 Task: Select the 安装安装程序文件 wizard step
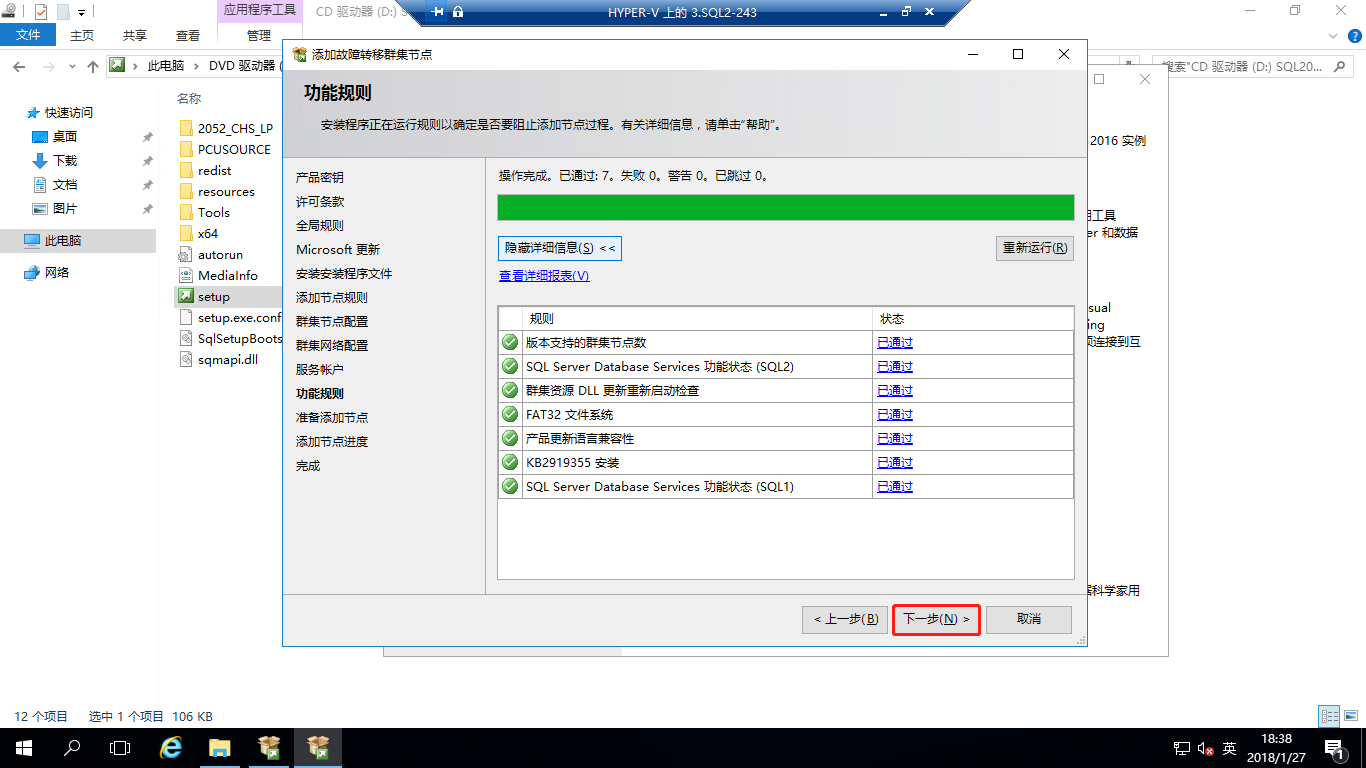[344, 274]
